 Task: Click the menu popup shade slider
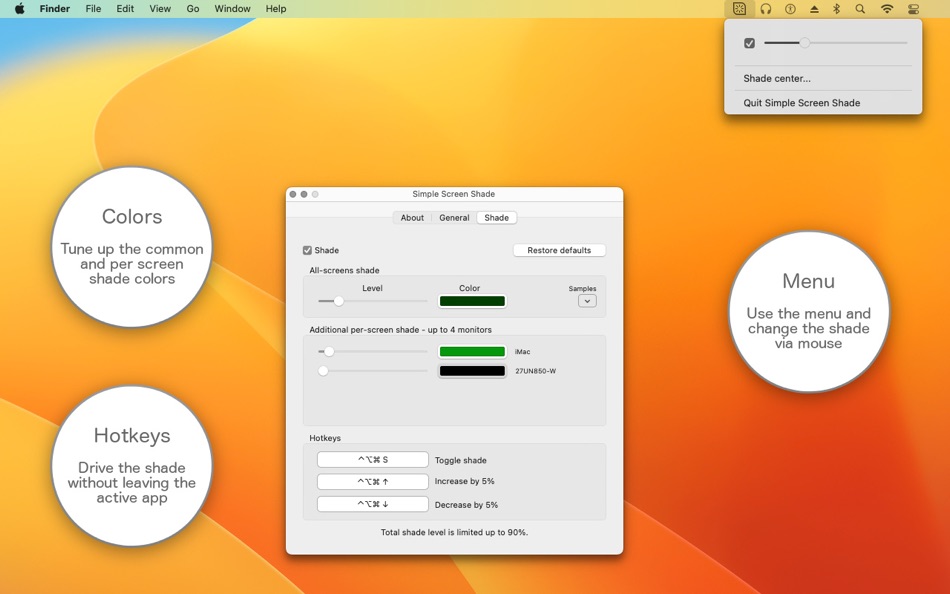[835, 43]
